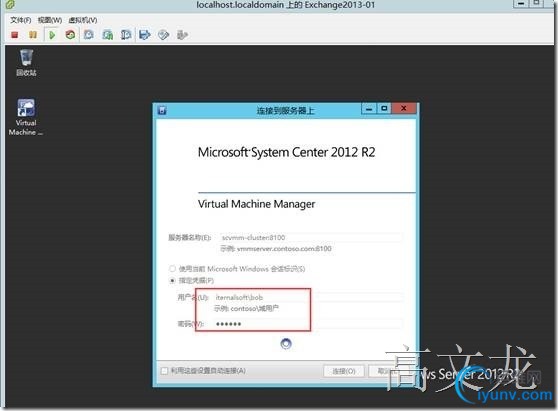The height and width of the screenshot is (411, 558).
Task: Click the connect CD/DVD toolbar icon
Action: pos(163,35)
